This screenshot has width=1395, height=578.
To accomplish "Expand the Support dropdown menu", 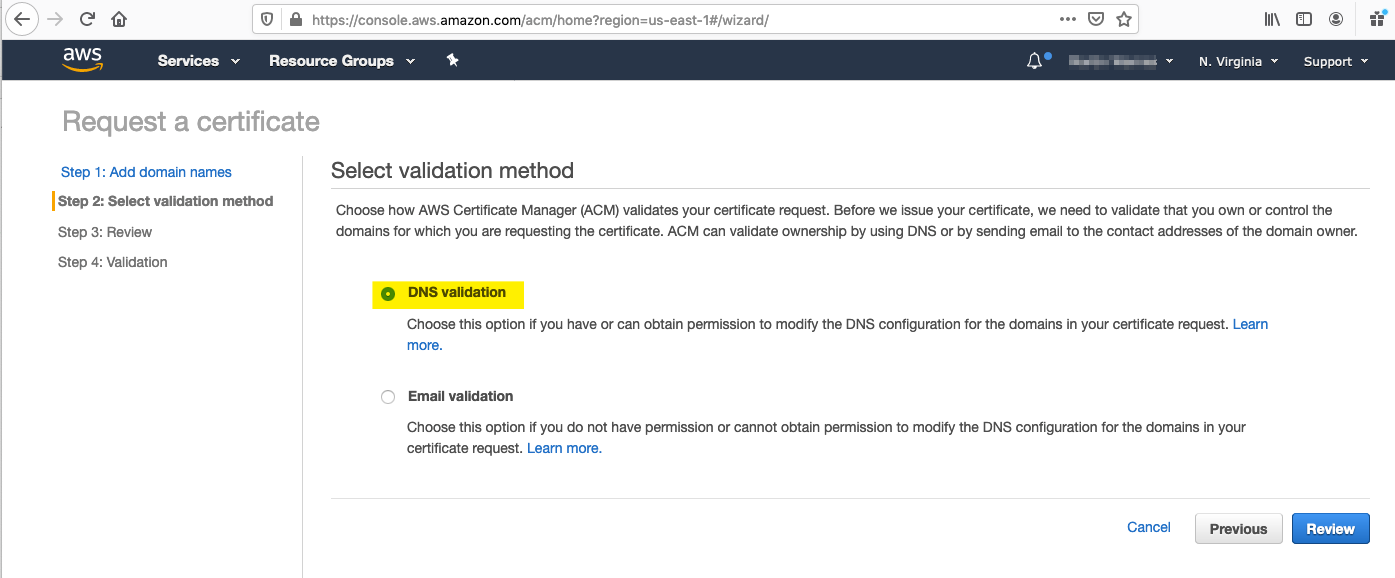I will pos(1335,61).
